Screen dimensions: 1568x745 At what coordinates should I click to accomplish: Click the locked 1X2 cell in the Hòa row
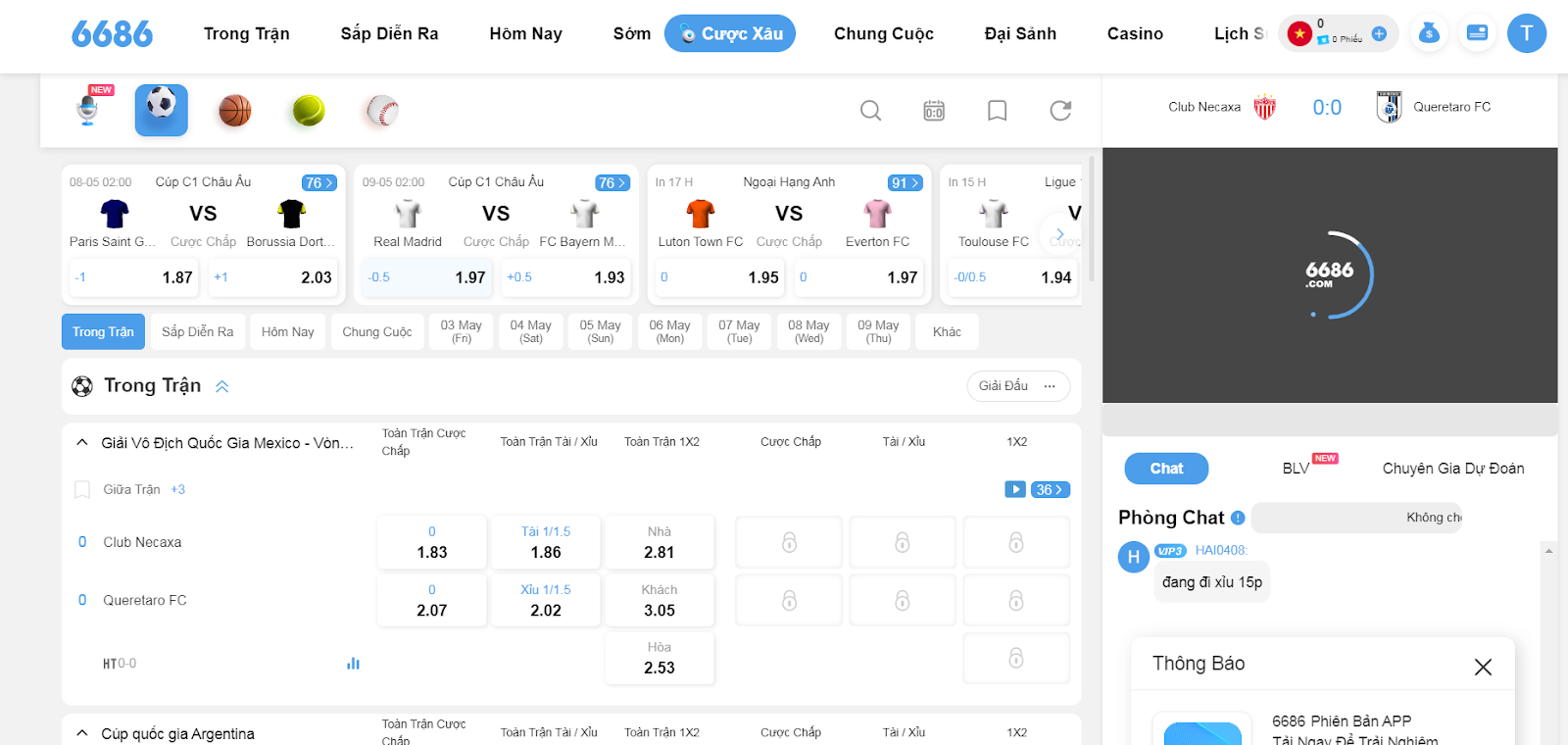pyautogui.click(x=1016, y=658)
